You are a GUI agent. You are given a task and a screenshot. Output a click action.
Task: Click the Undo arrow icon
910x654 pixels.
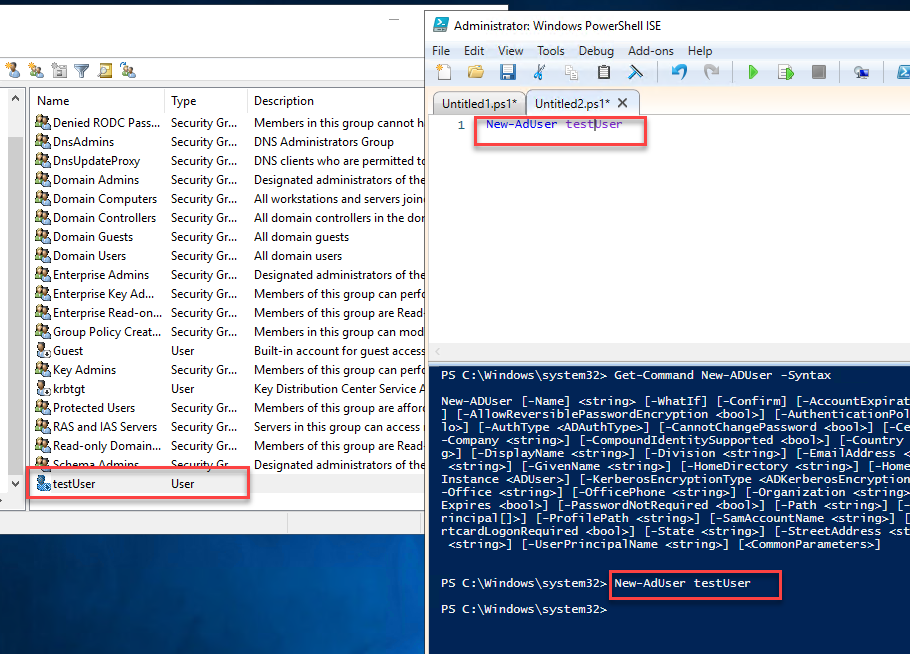coord(679,72)
